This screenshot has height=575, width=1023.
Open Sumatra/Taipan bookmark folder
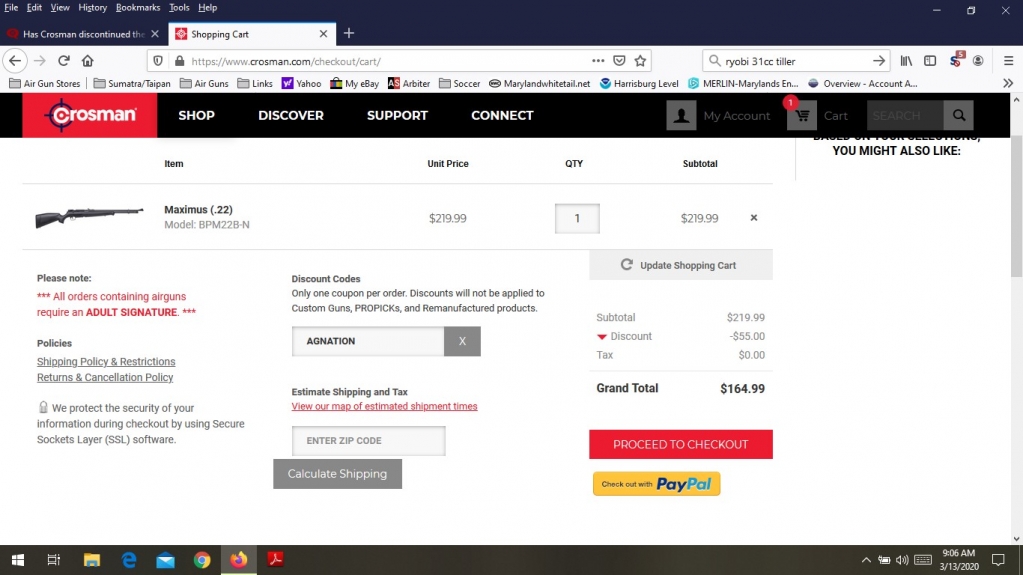pos(132,84)
